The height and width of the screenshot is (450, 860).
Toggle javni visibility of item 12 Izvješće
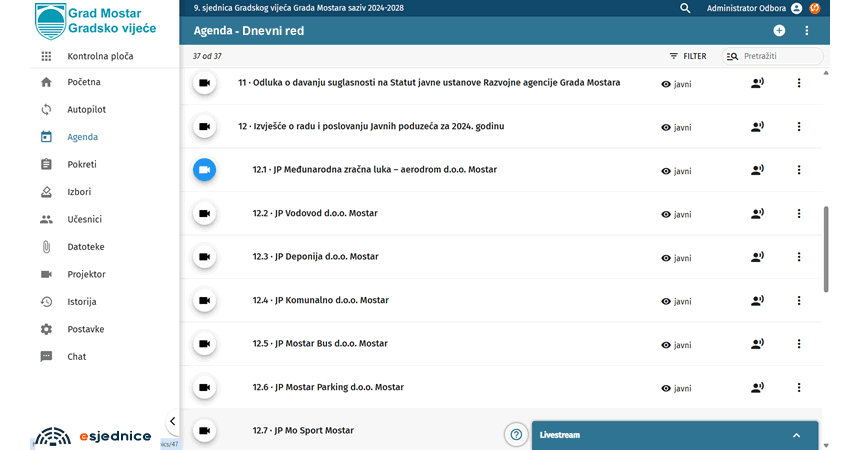(x=676, y=127)
